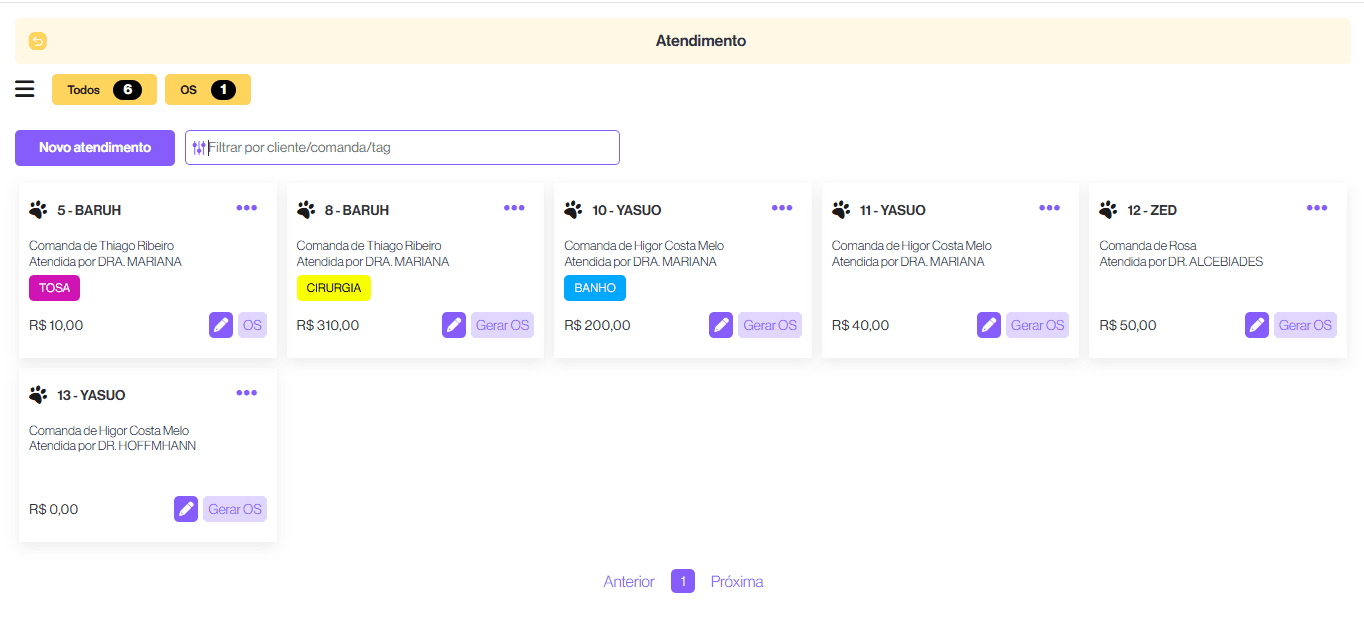Edit comanda 13 - YASUO with pencil icon
The width and height of the screenshot is (1364, 635).
point(186,509)
